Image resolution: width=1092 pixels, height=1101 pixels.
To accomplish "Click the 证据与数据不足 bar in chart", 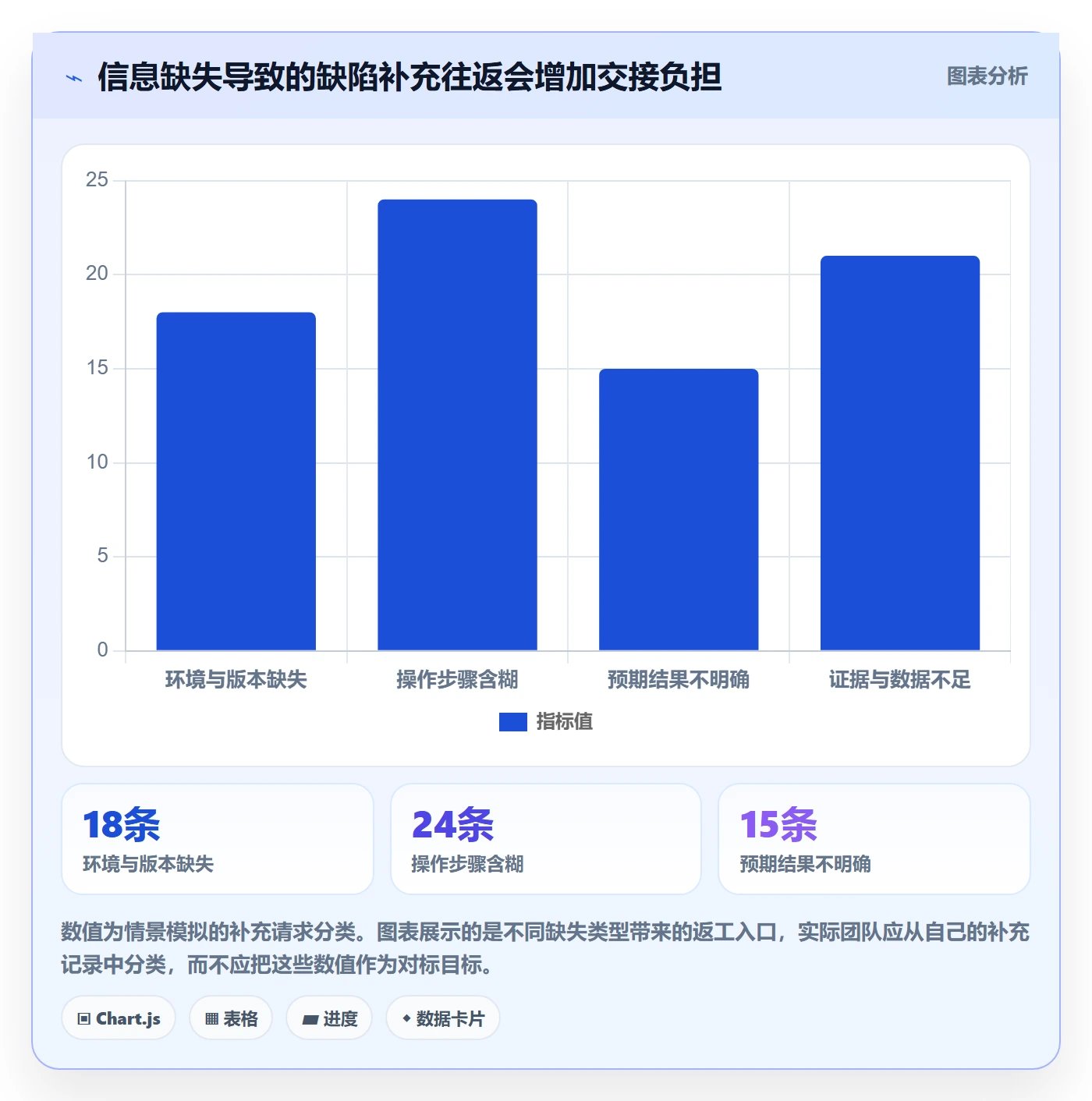I will pos(900,453).
